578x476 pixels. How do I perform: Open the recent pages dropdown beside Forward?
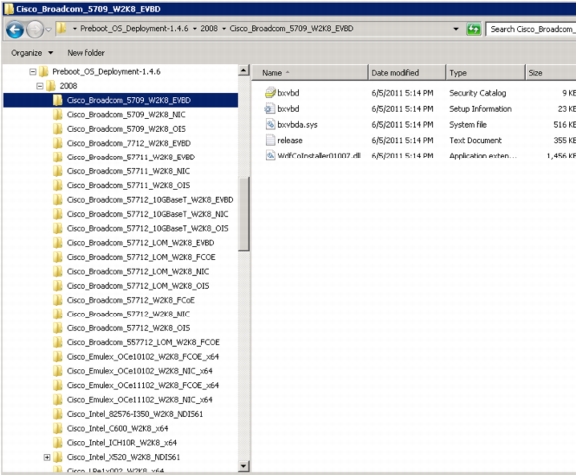[x=48, y=29]
